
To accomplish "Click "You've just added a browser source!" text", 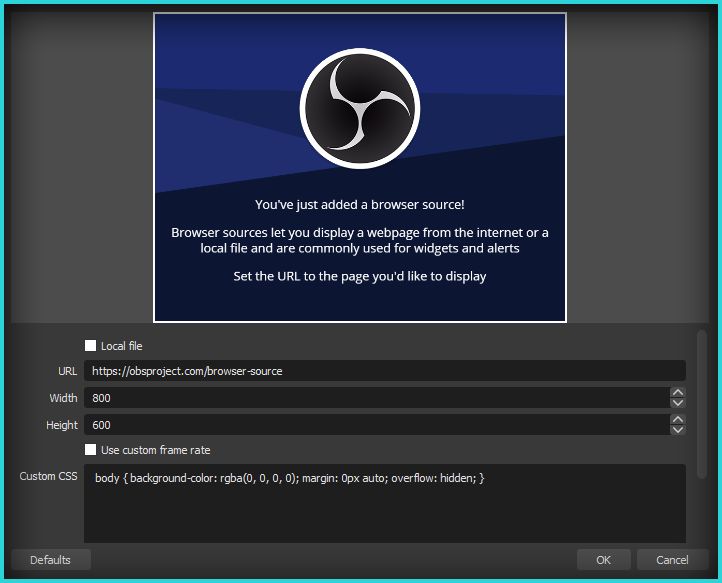I will [360, 204].
